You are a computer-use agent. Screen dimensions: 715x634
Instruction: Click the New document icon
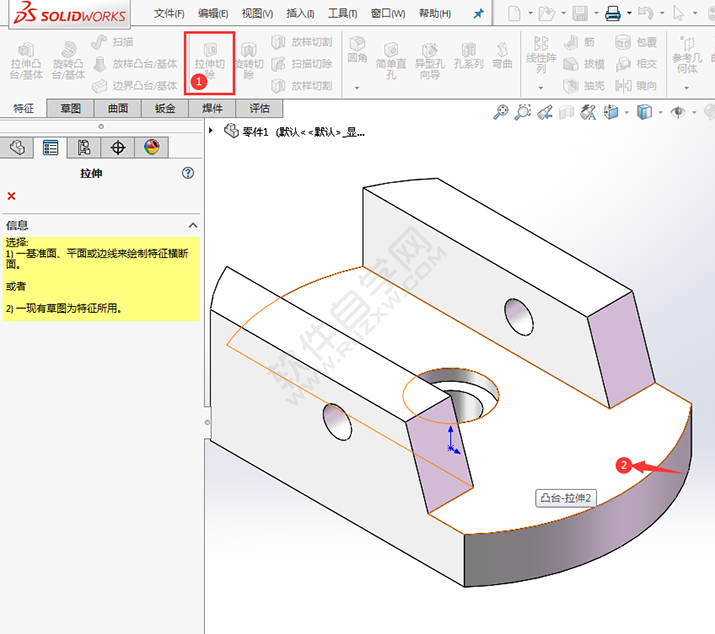point(514,13)
